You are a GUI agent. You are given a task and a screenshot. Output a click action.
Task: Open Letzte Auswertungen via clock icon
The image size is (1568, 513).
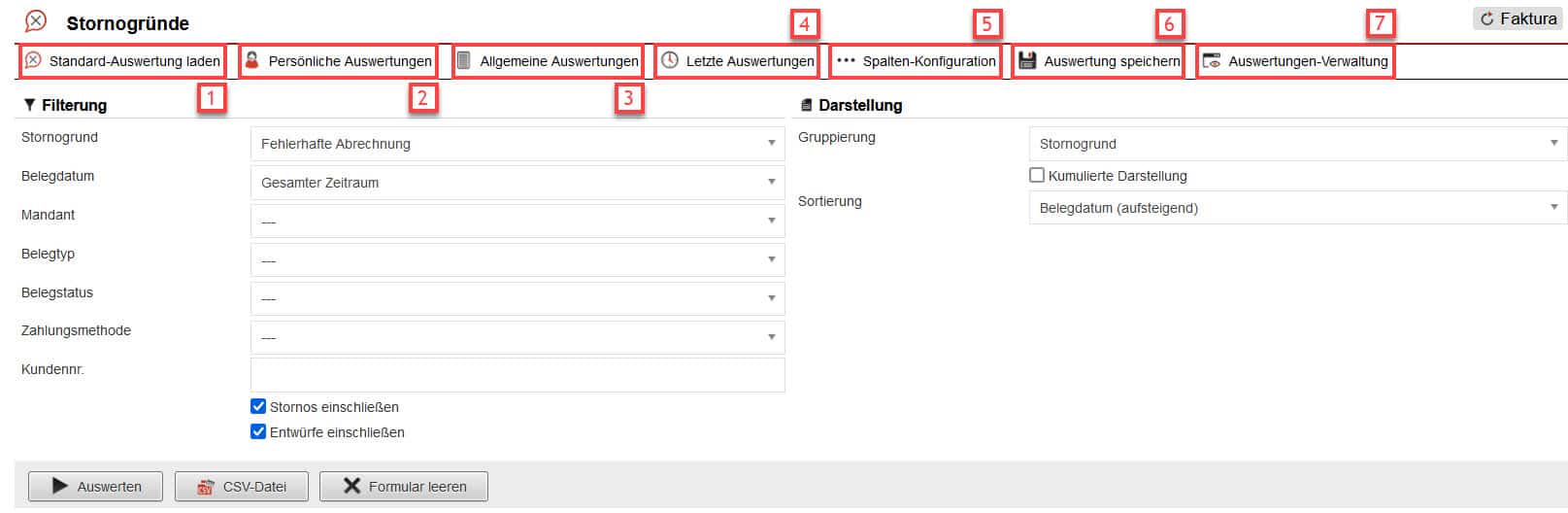click(x=670, y=60)
